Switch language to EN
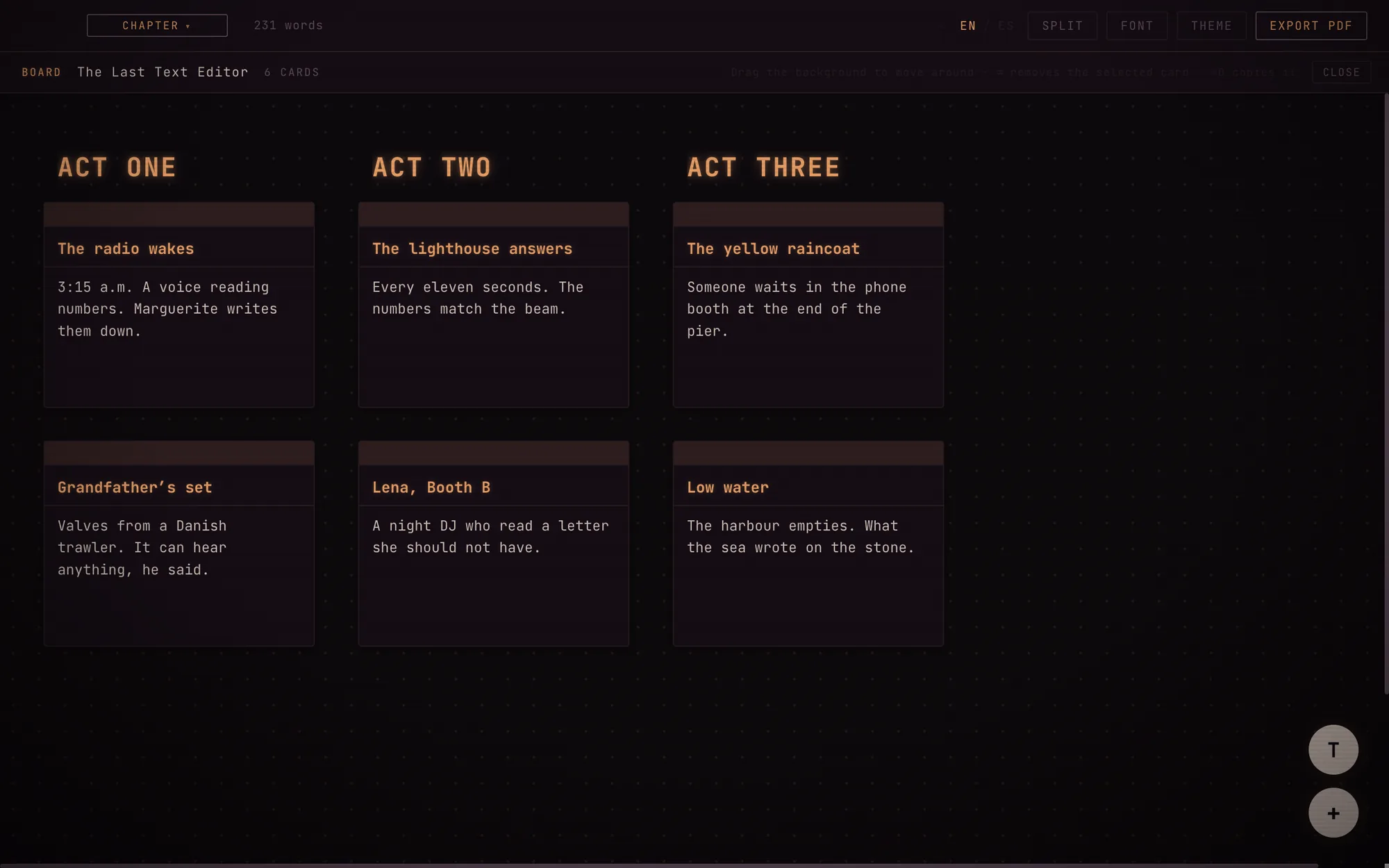This screenshot has height=868, width=1389. coord(967,26)
